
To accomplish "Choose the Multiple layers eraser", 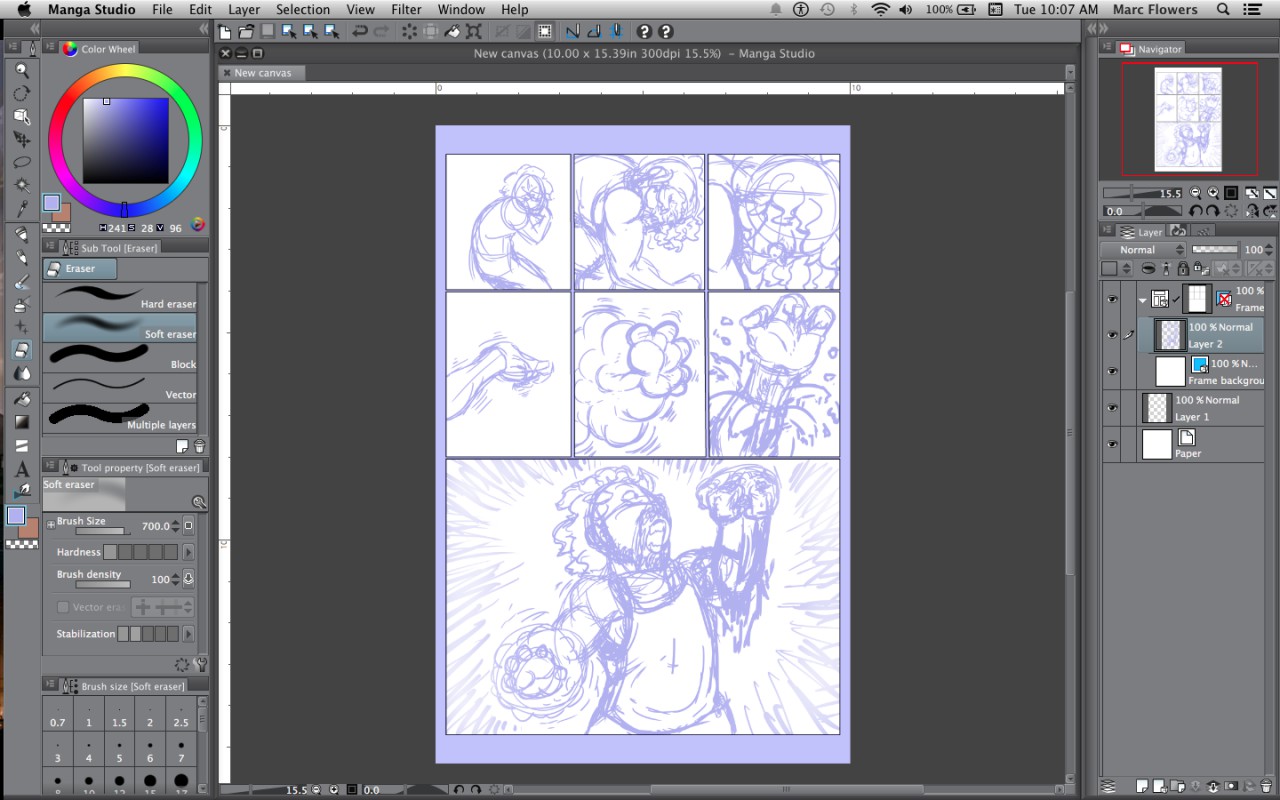I will click(120, 419).
